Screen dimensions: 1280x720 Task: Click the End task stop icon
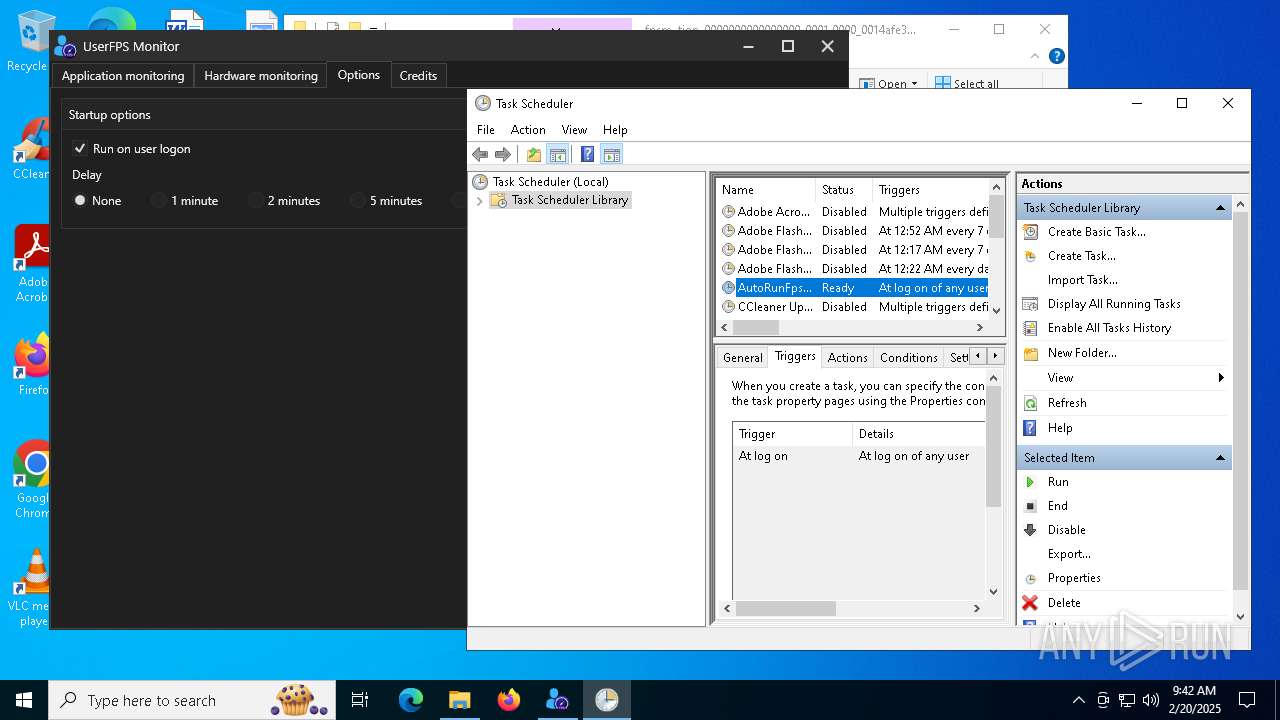[1031, 506]
